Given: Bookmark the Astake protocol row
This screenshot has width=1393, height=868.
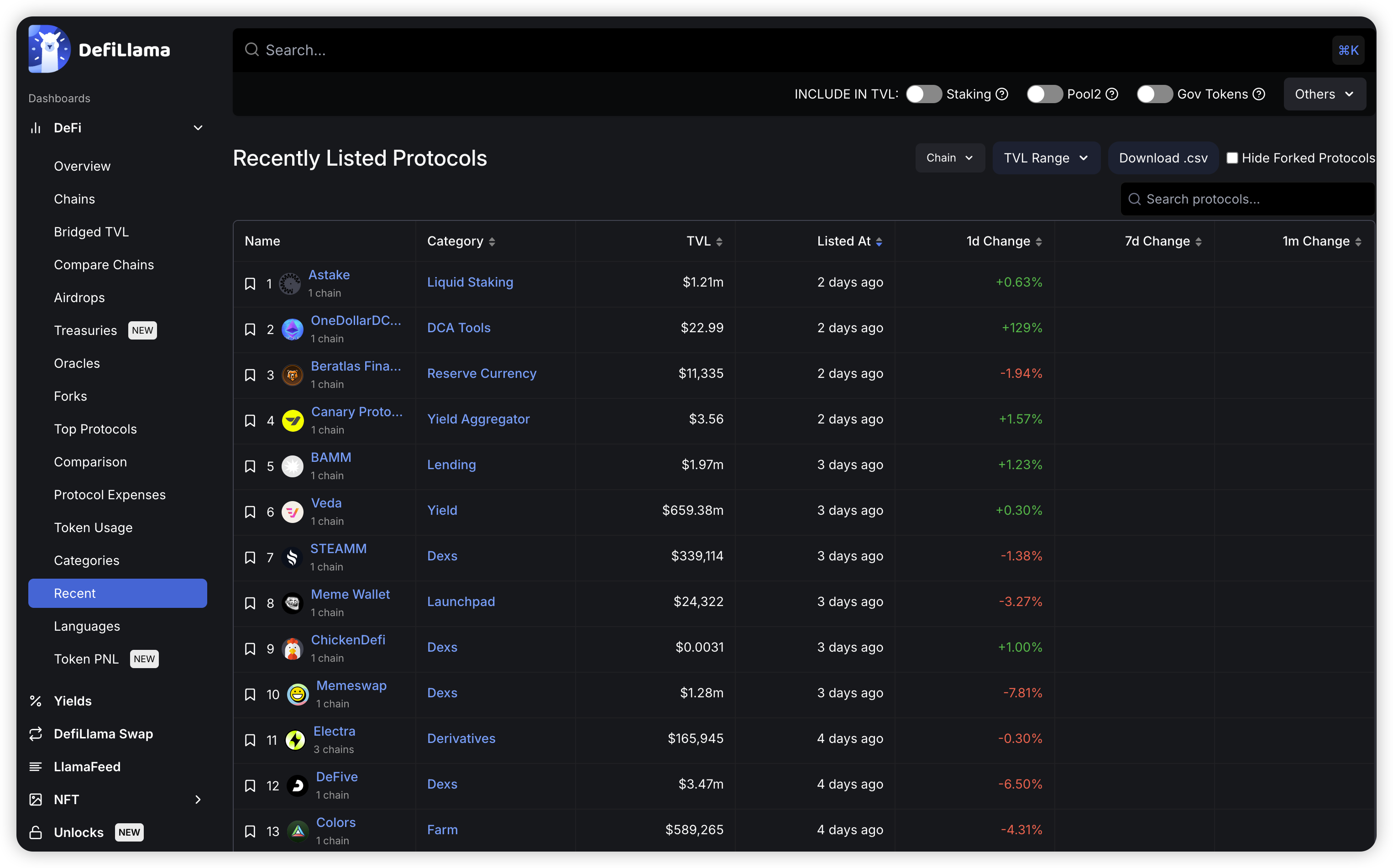Looking at the screenshot, I should (250, 283).
